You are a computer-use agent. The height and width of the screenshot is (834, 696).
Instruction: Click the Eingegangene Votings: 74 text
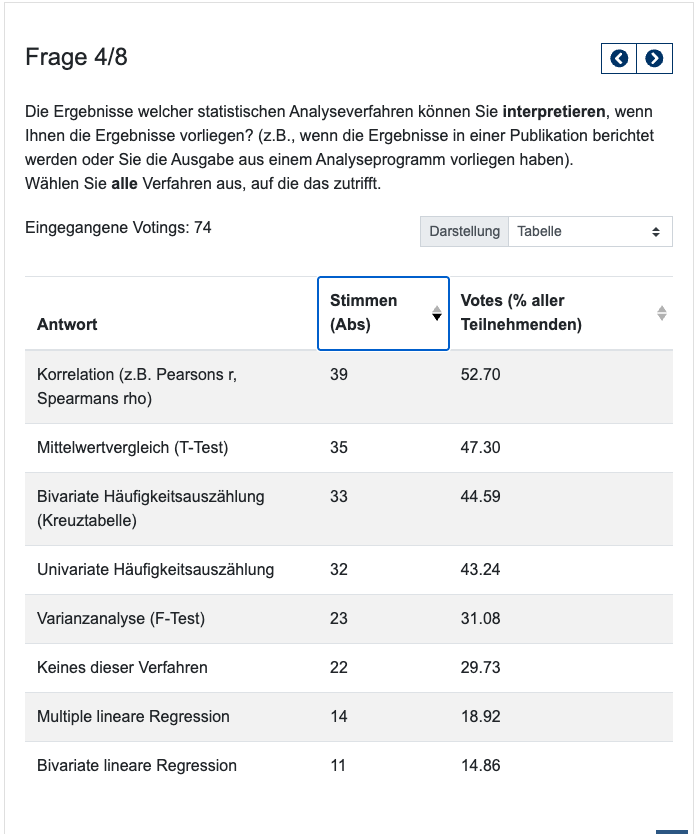point(118,227)
